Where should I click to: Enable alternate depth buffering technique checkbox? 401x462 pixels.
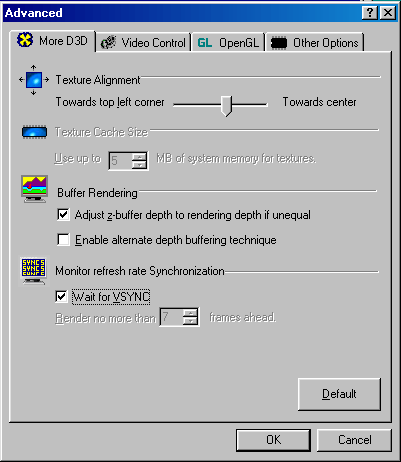63,239
